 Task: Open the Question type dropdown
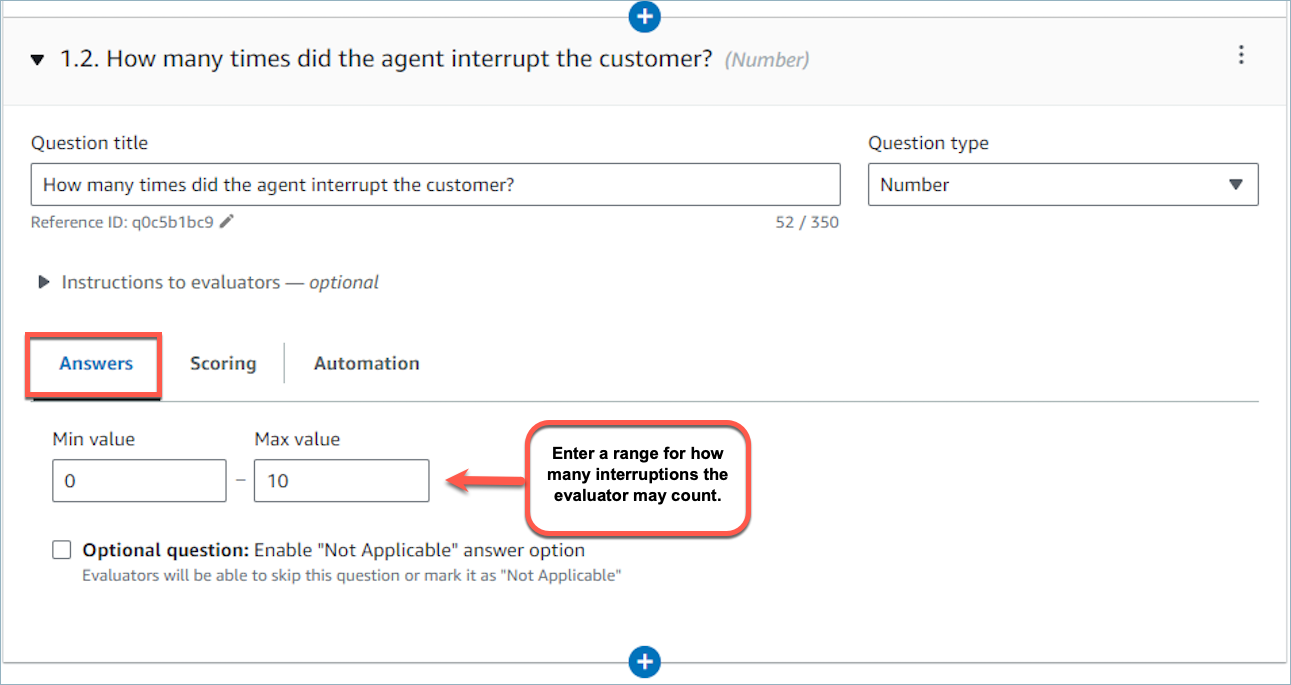1062,185
